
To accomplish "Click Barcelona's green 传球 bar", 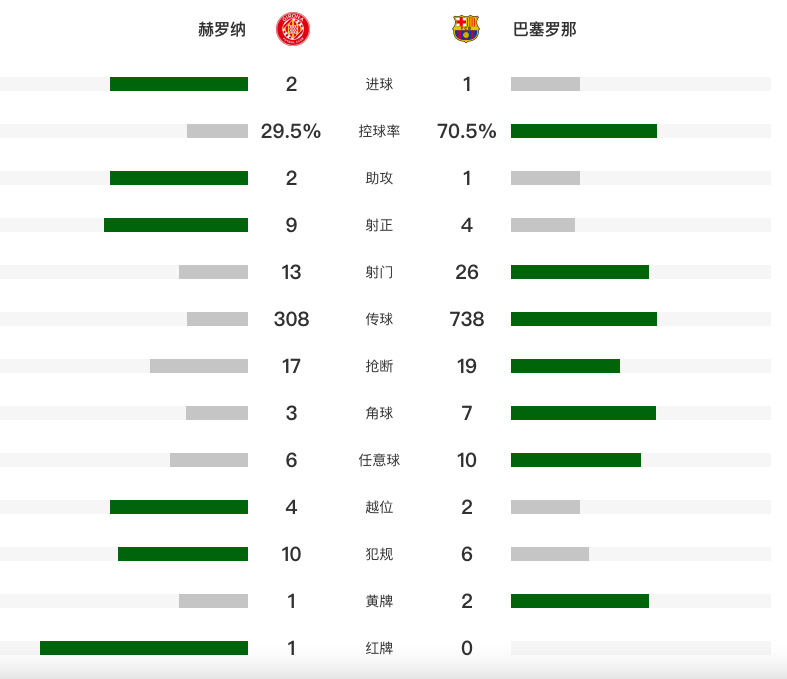I will click(584, 319).
